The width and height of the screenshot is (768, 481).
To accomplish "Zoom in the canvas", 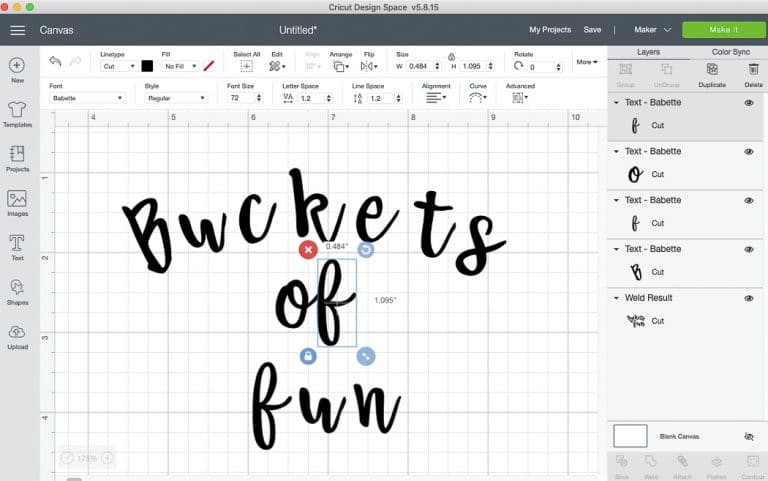I will [107, 458].
